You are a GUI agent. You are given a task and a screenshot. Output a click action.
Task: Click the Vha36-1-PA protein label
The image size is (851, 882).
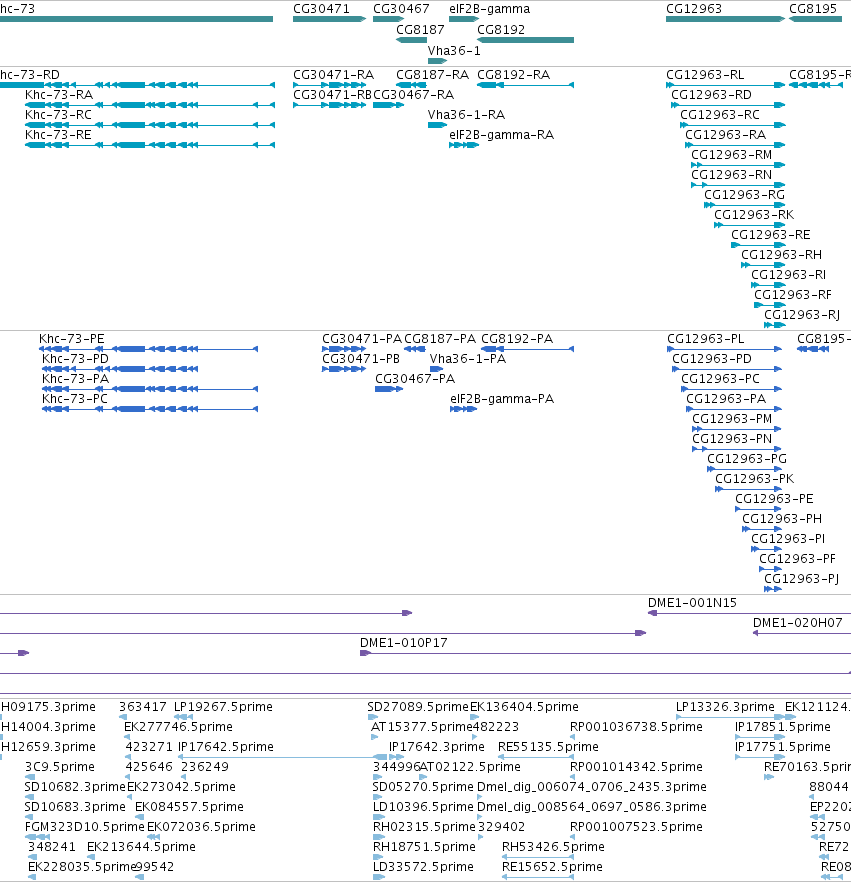[468, 359]
